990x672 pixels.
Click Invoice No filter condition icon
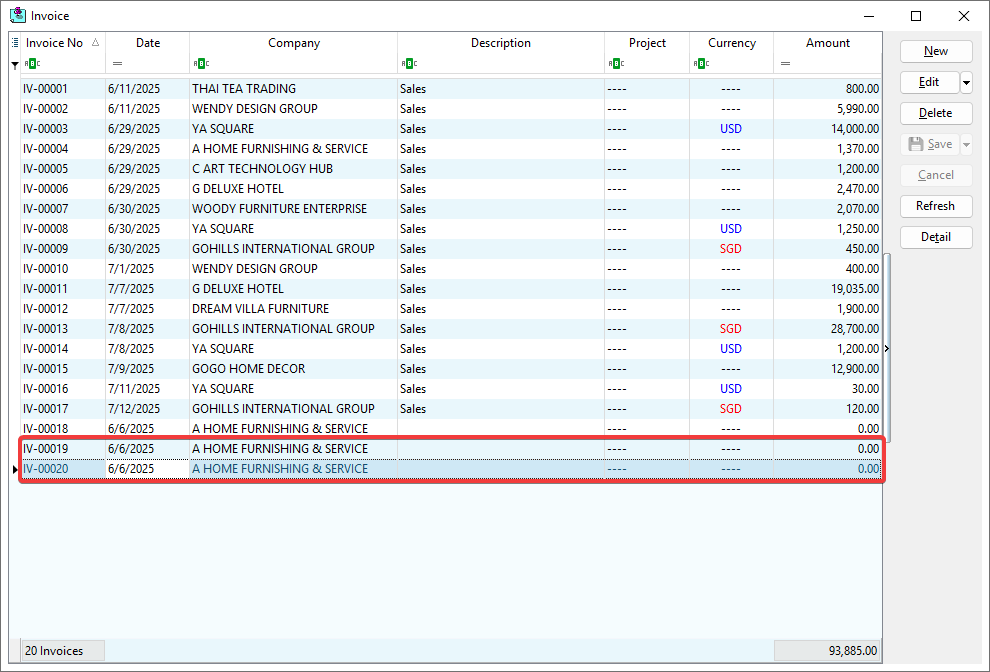click(x=32, y=63)
